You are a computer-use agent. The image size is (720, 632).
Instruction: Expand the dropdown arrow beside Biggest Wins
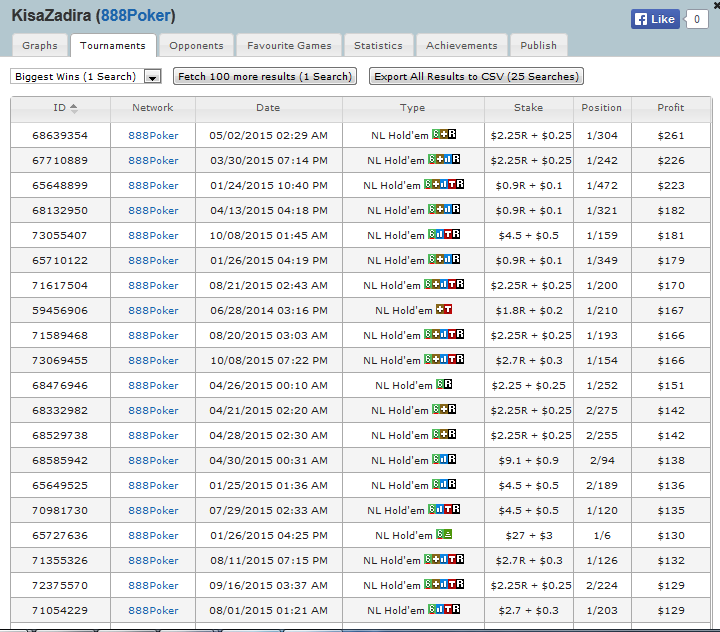(152, 77)
